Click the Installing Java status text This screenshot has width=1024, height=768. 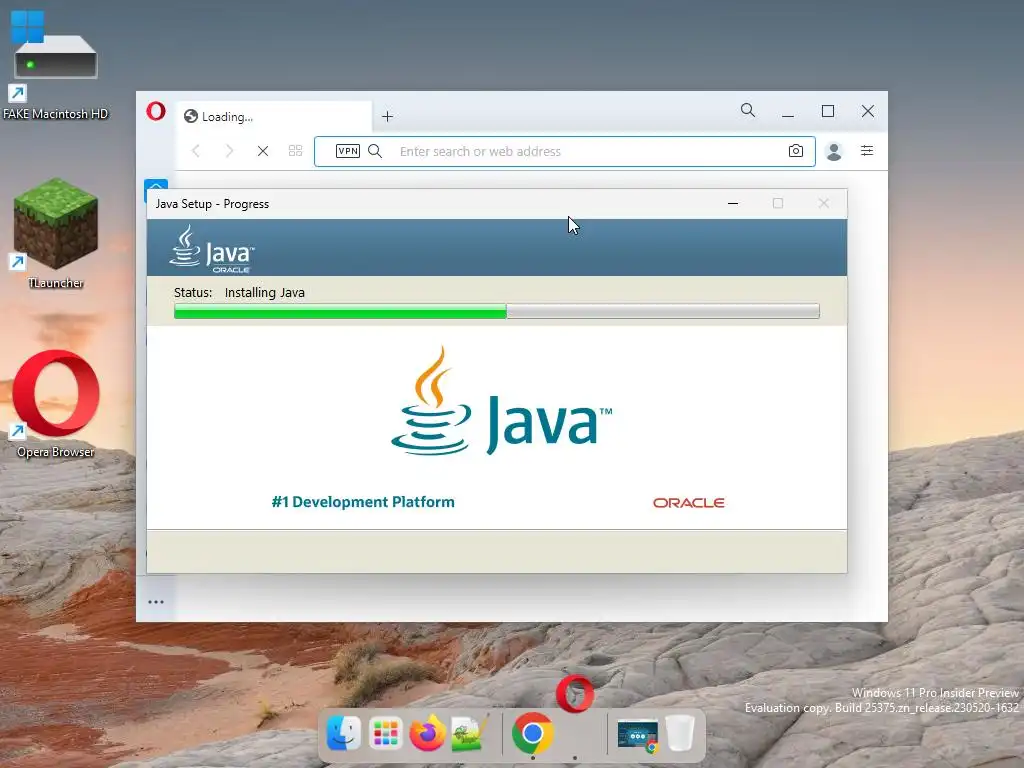(264, 293)
